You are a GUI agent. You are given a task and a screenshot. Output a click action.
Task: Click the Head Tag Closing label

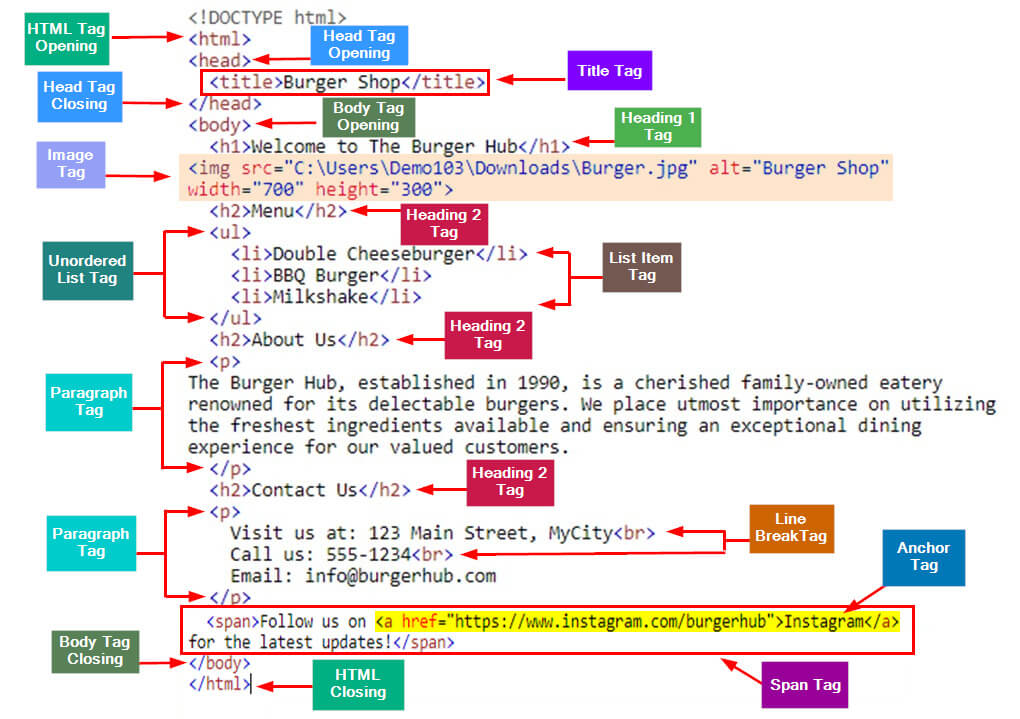tap(79, 97)
